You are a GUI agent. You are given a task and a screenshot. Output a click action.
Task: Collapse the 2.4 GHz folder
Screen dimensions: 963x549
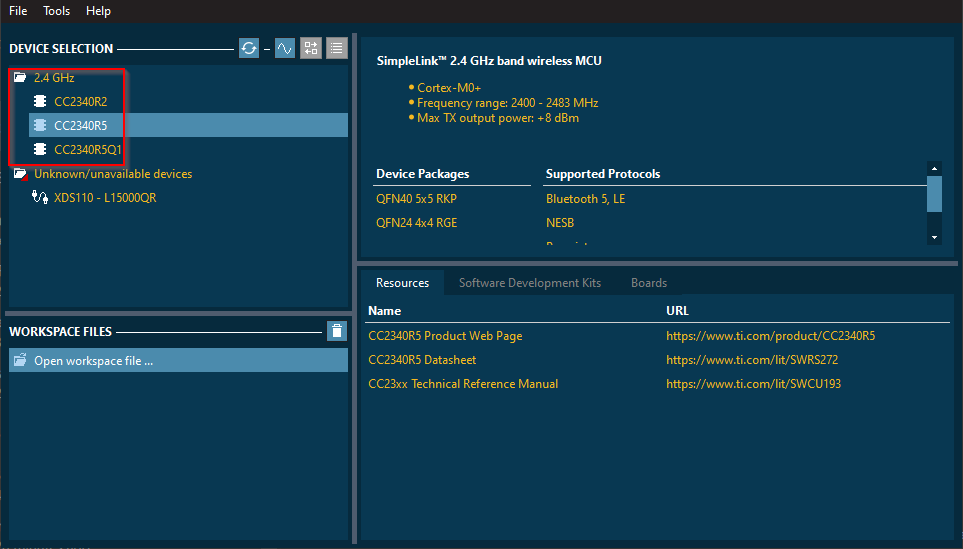20,77
